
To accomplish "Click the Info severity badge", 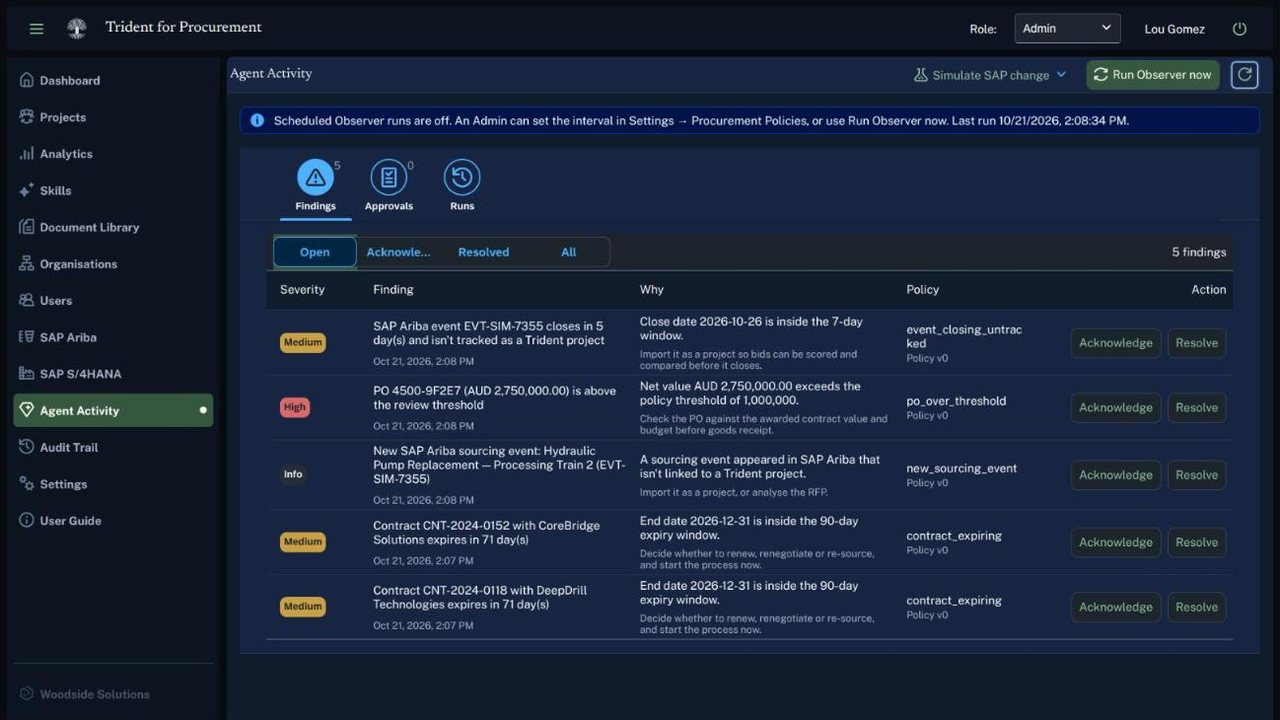I will (x=293, y=474).
